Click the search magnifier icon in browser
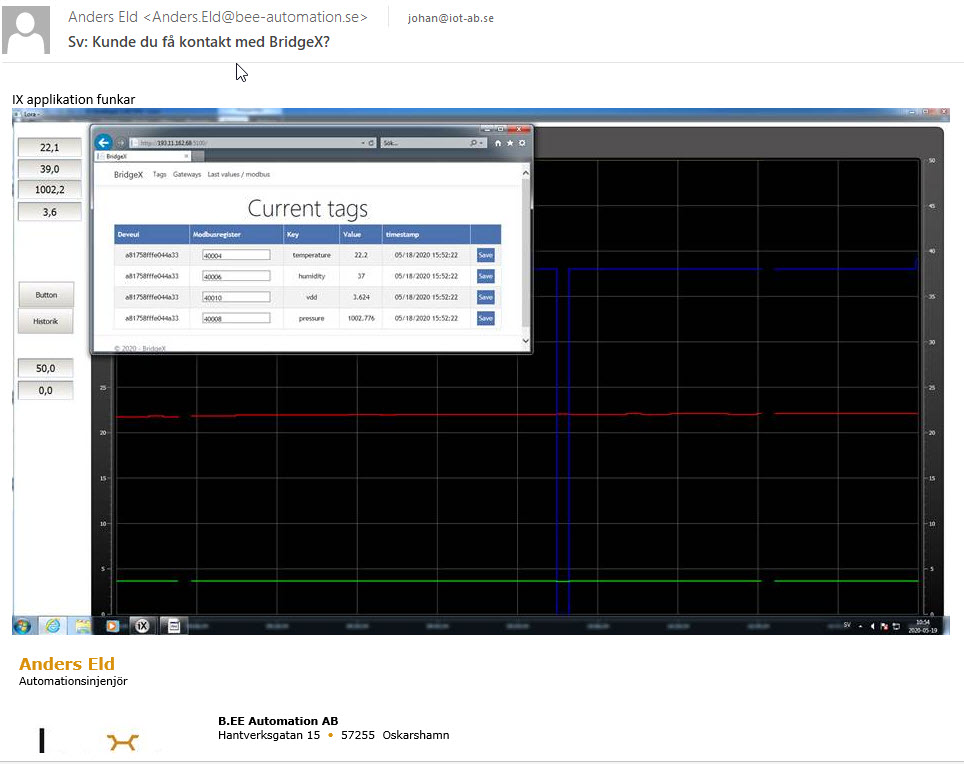This screenshot has width=964, height=764. 473,143
